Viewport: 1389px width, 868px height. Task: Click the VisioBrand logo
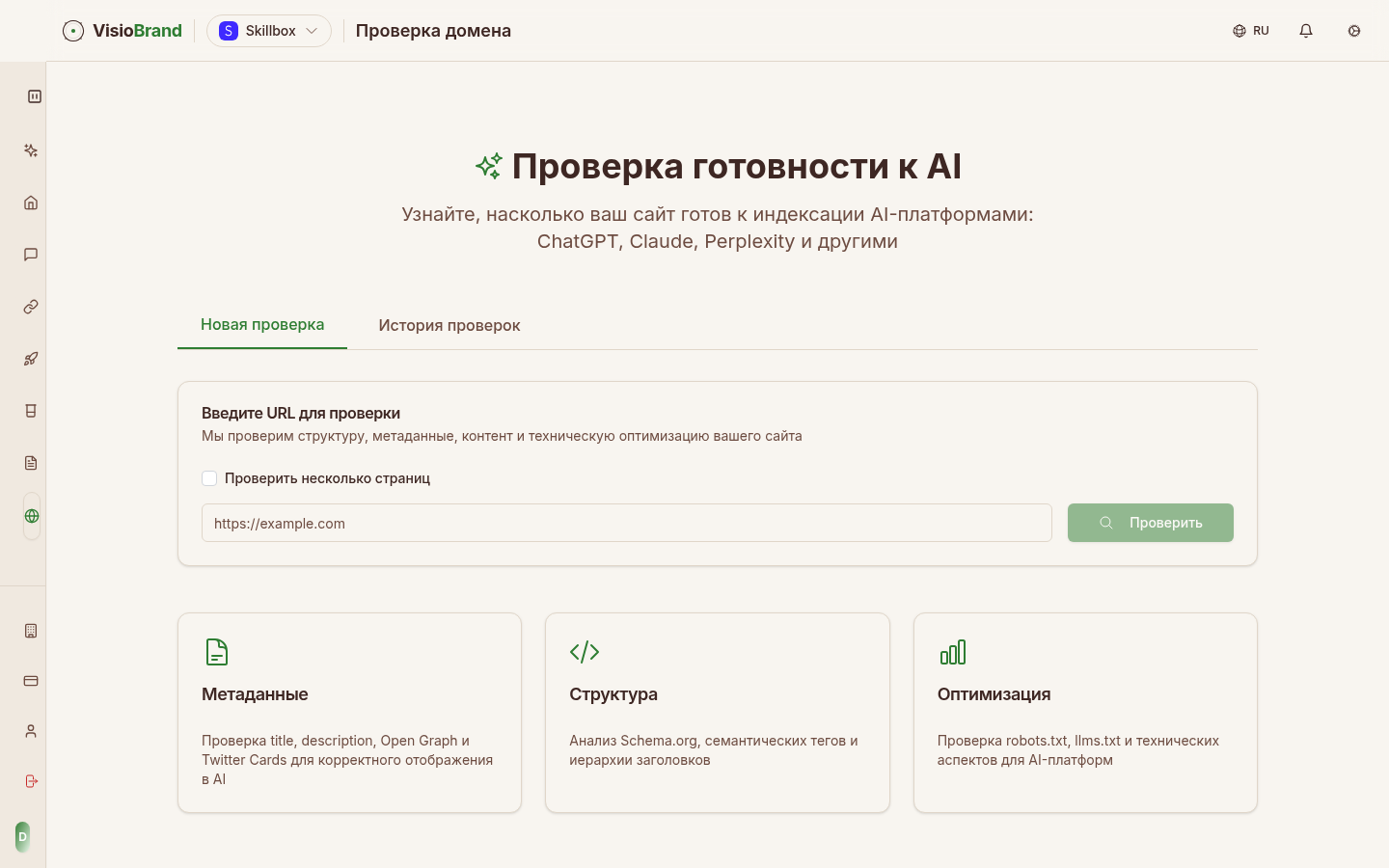click(122, 30)
